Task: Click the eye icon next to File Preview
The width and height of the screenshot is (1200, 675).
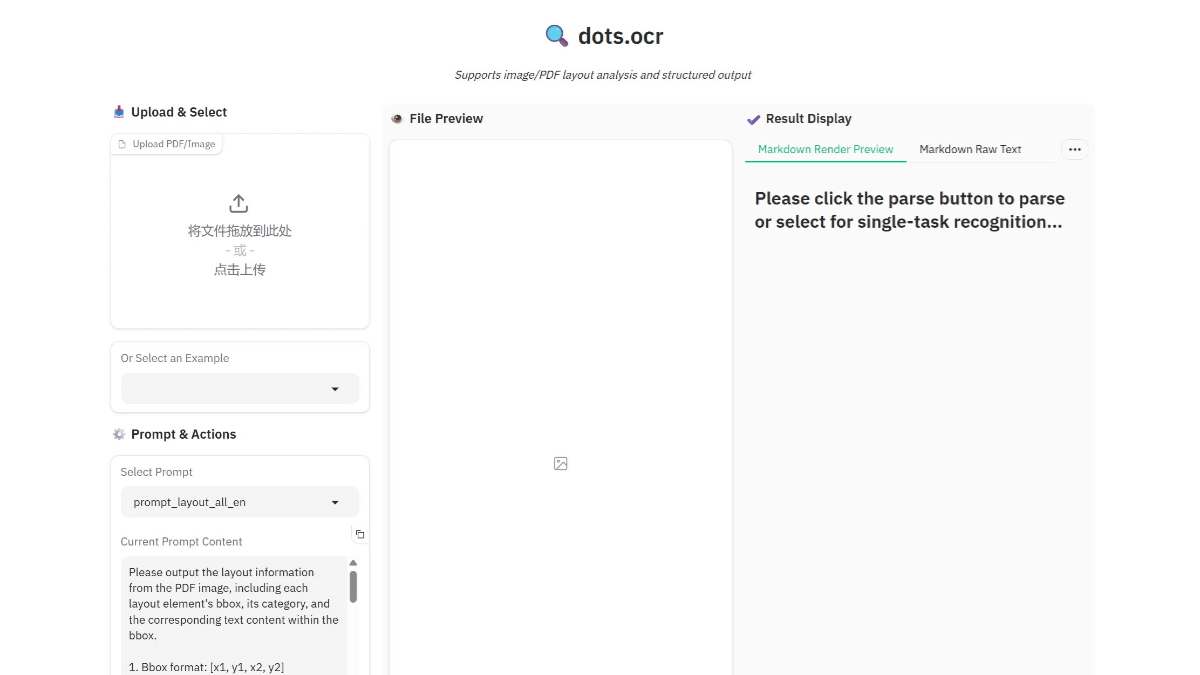Action: tap(397, 118)
